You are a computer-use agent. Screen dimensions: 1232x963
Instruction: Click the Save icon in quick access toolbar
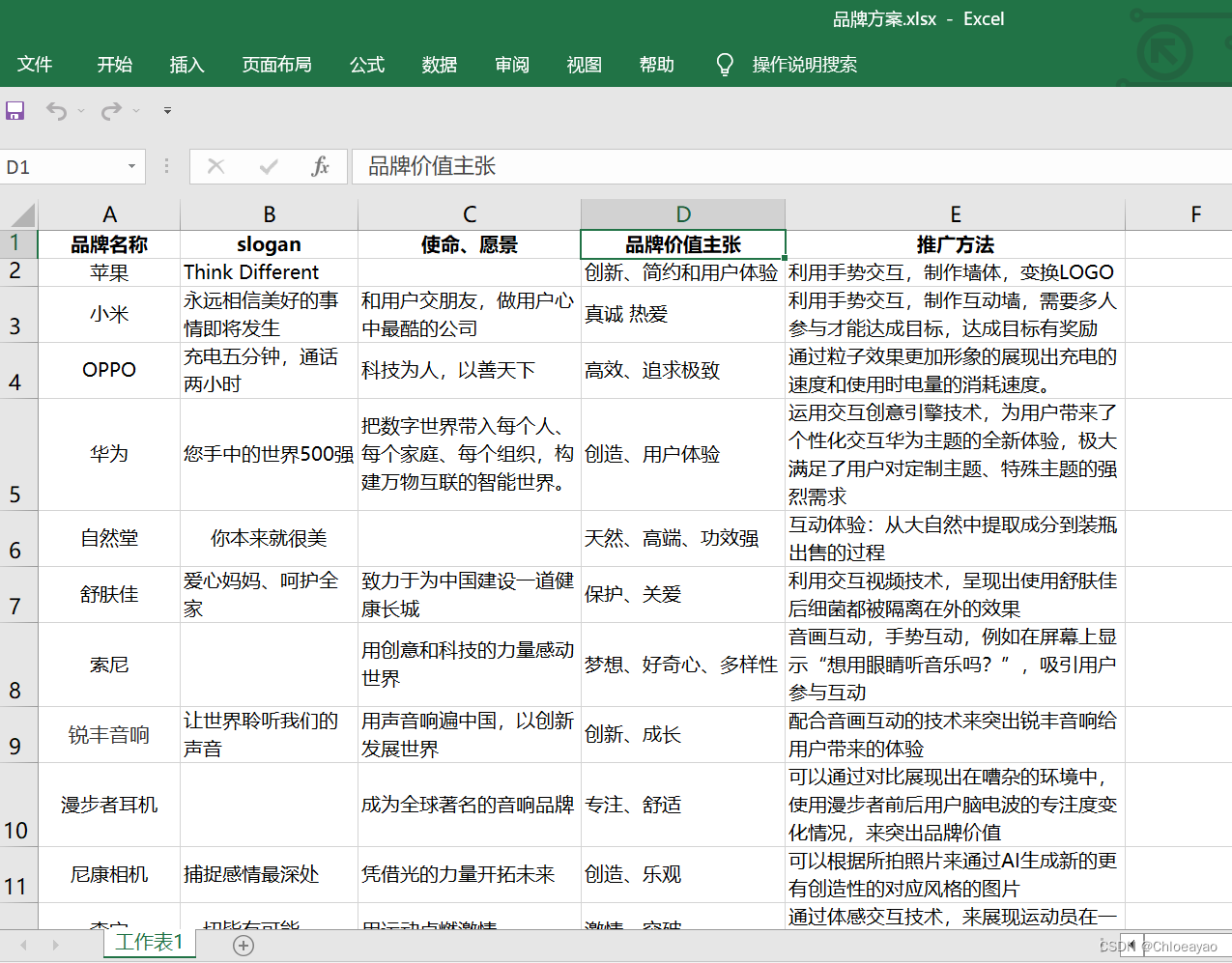[x=14, y=111]
